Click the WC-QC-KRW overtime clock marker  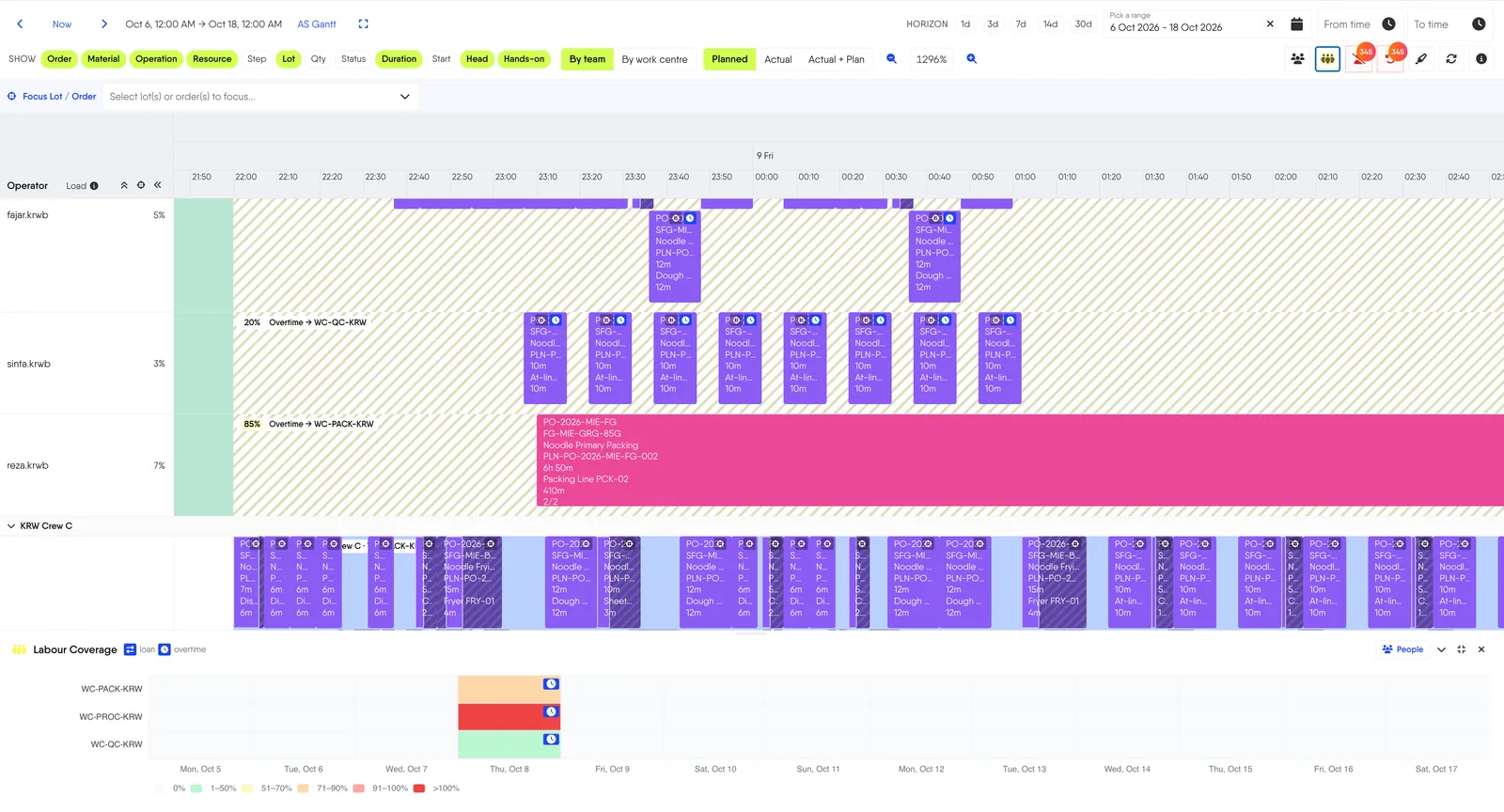pyautogui.click(x=551, y=740)
